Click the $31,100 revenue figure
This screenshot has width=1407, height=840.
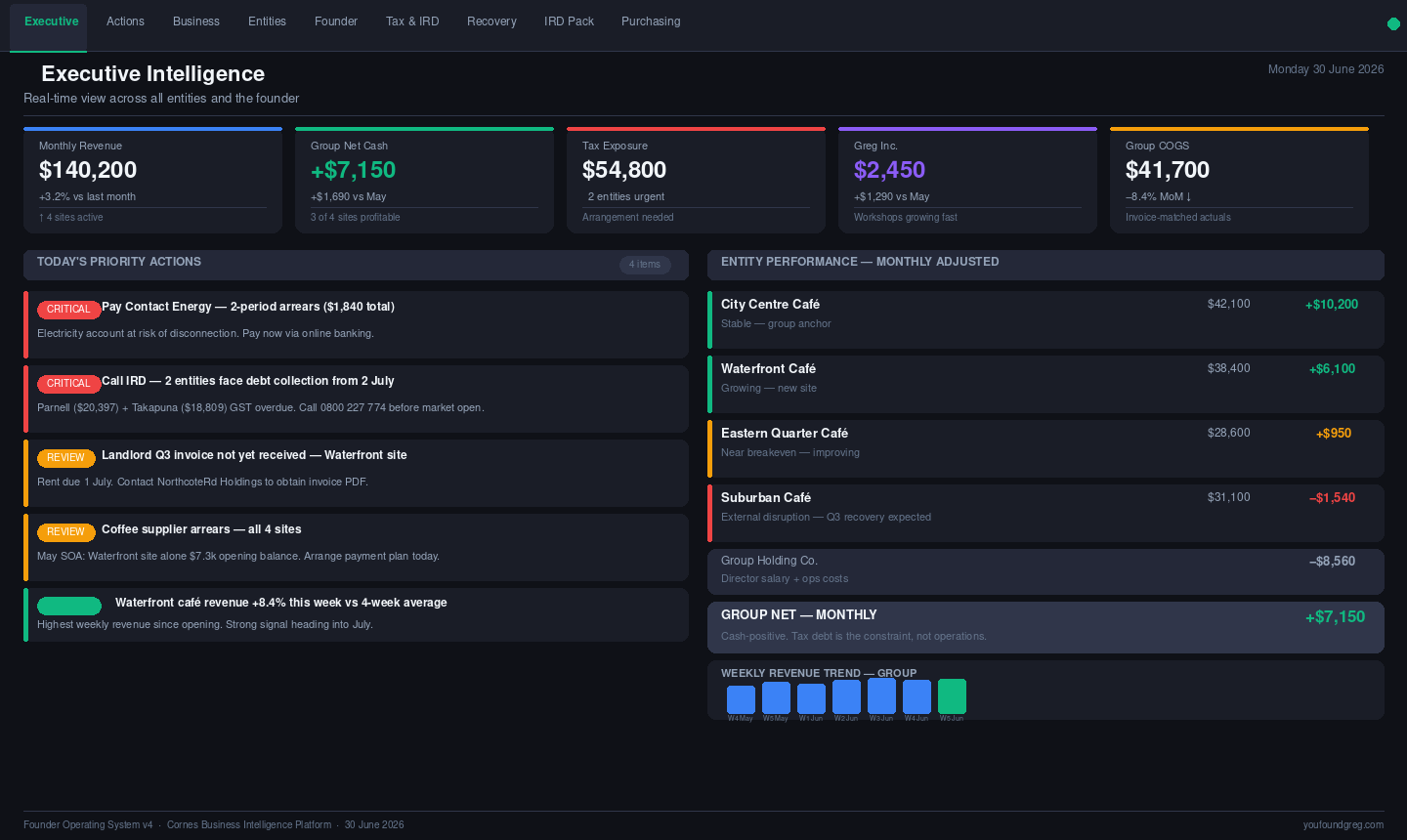[1229, 497]
